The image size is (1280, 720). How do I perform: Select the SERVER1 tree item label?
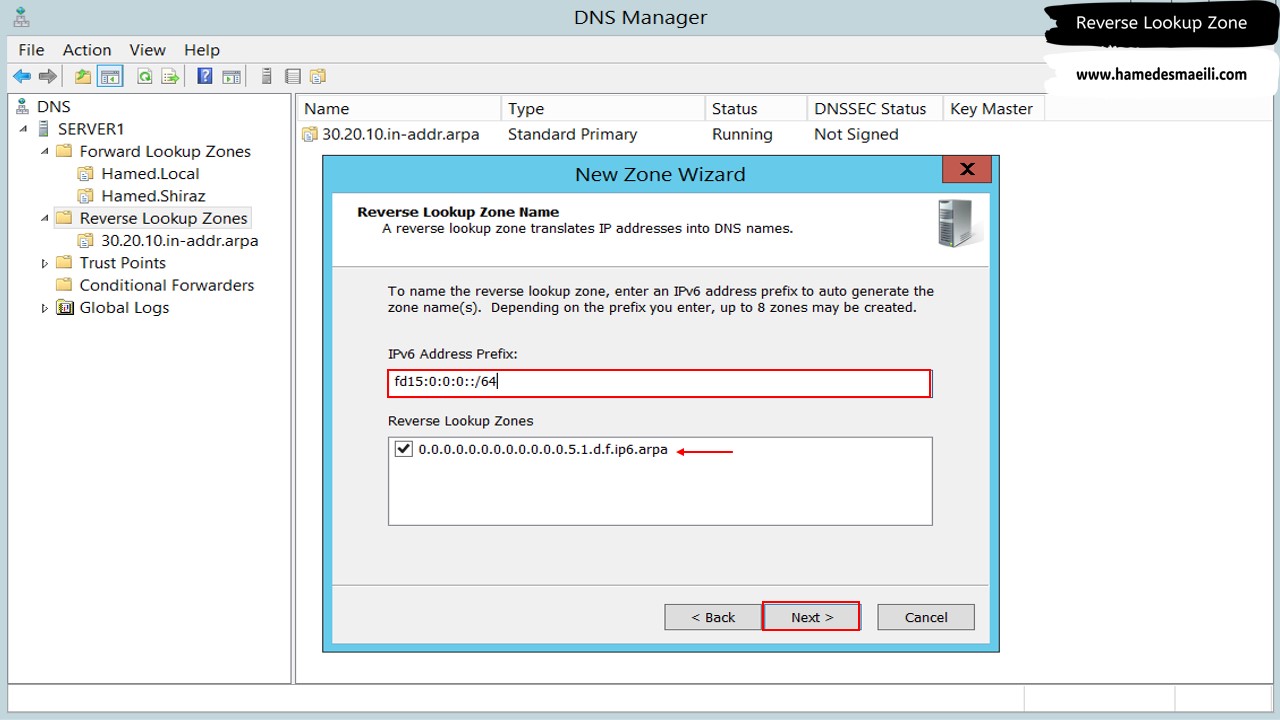pos(91,129)
